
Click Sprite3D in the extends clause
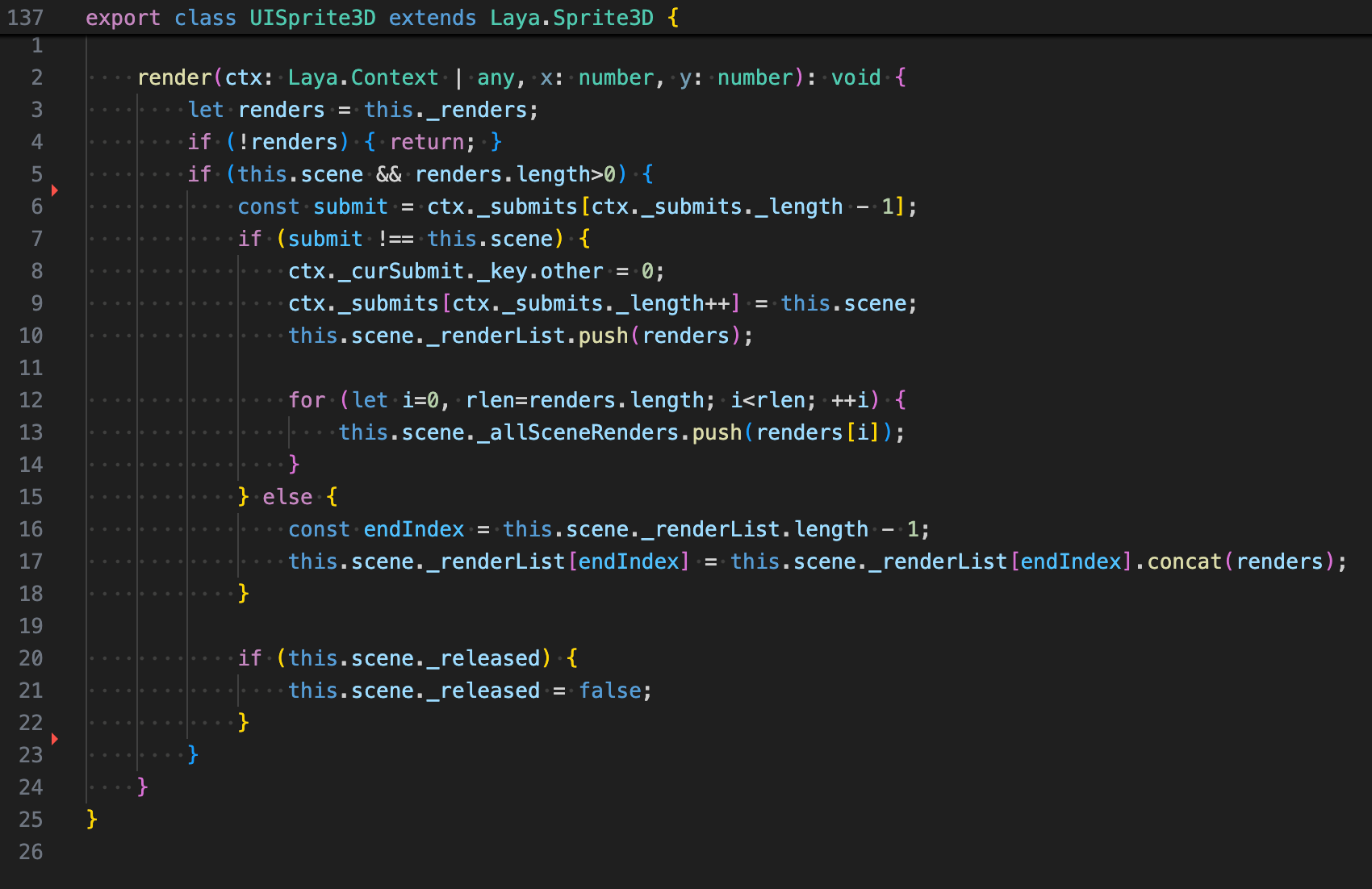[x=602, y=18]
